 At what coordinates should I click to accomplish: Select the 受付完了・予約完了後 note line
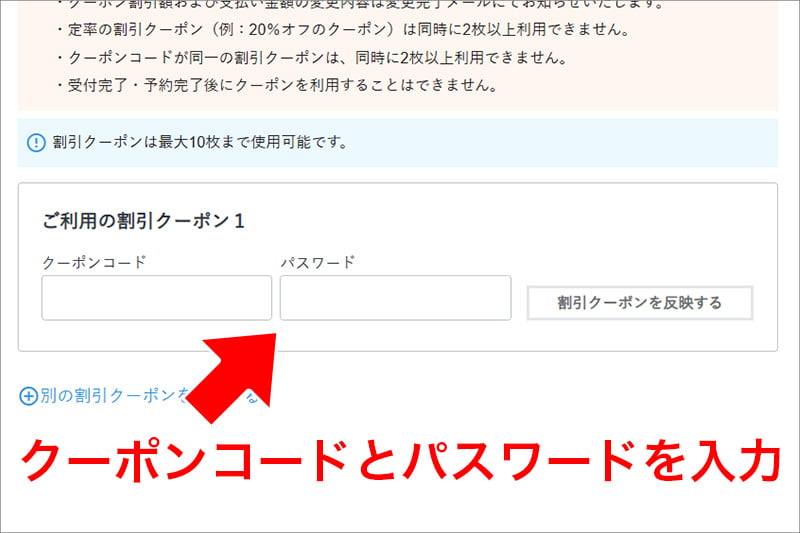[277, 85]
